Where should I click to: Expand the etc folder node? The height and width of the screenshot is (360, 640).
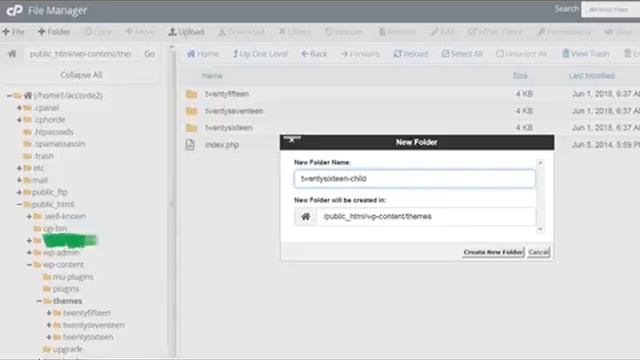point(19,168)
